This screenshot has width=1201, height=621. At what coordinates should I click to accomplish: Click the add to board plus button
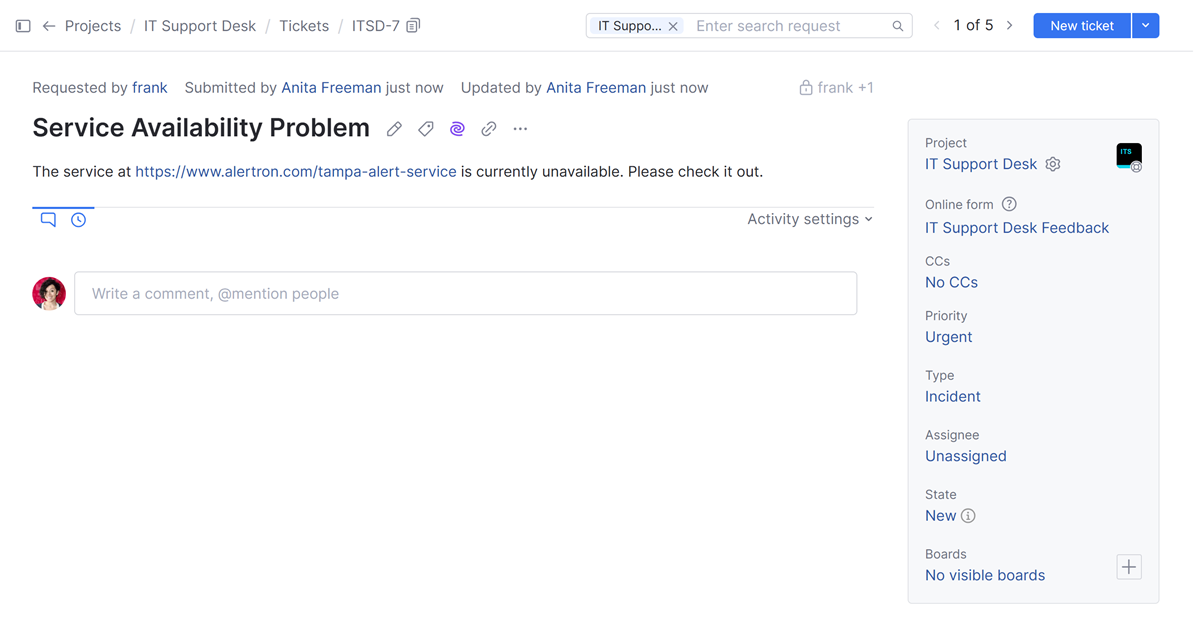pyautogui.click(x=1129, y=567)
